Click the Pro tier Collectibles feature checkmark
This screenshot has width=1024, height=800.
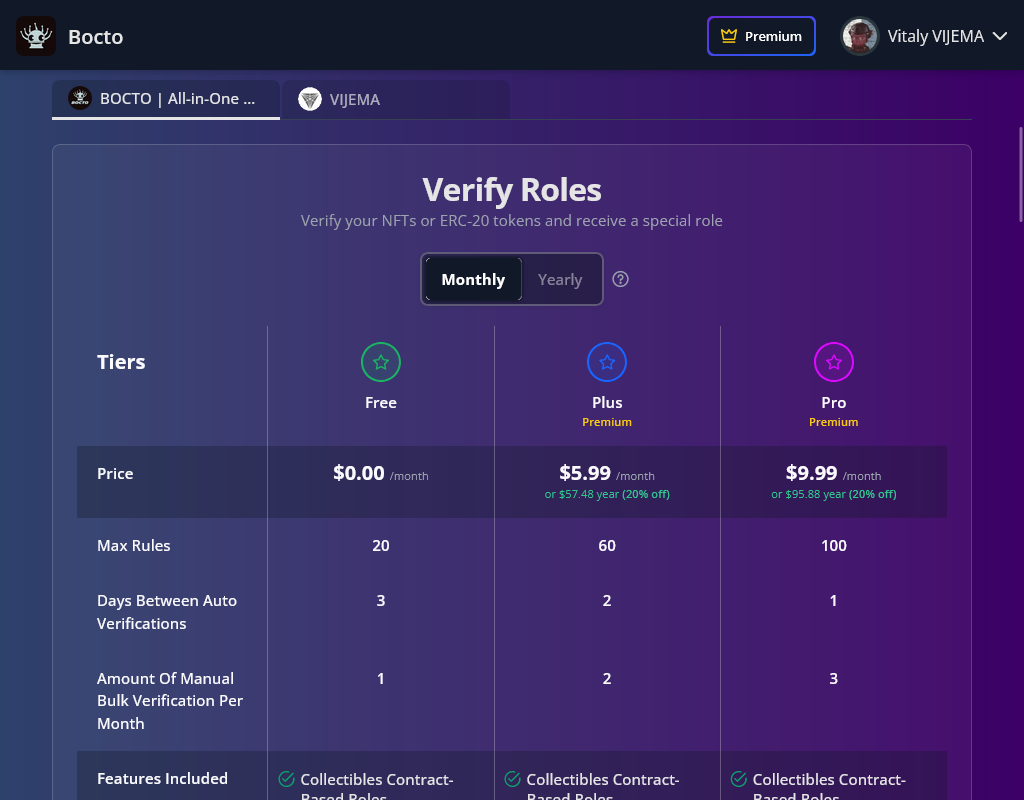[739, 778]
